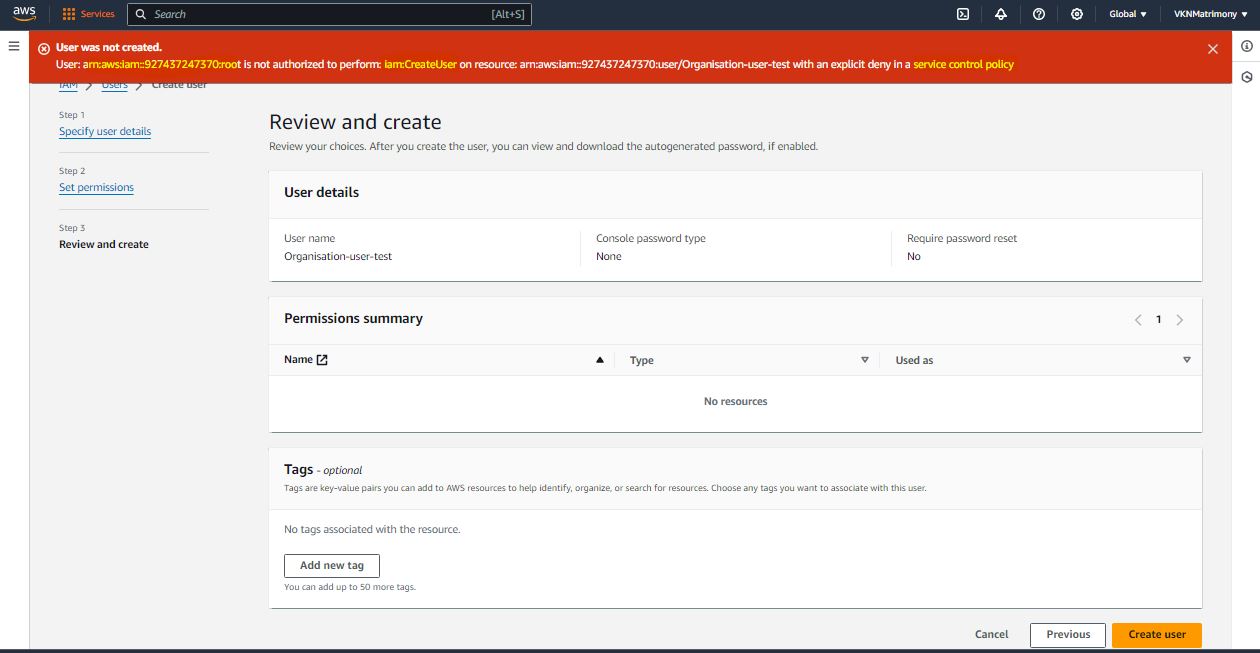Screen dimensions: 1260x653
Task: Click the Create user button
Action: [x=1156, y=634]
